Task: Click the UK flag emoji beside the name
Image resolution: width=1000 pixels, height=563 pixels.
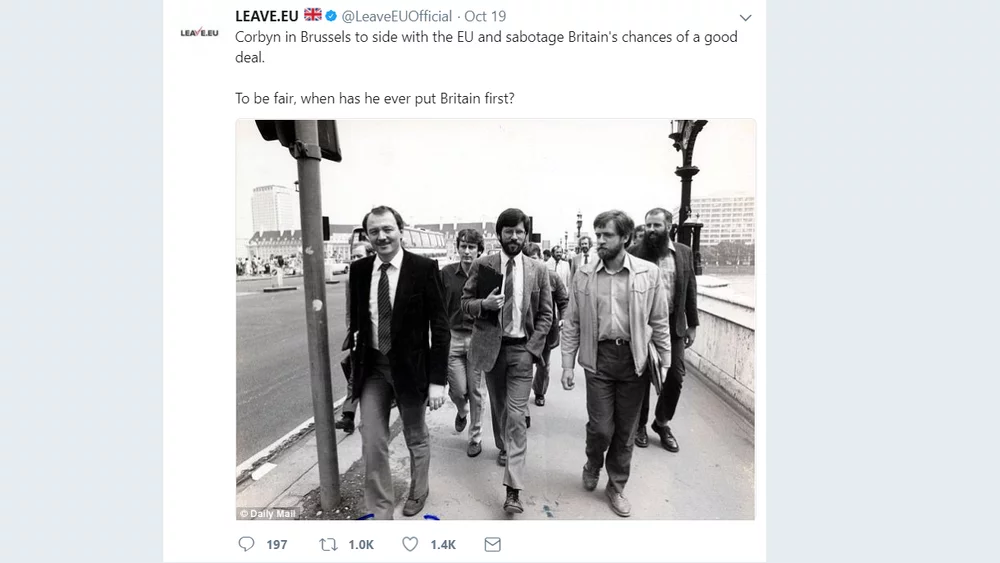Action: [313, 16]
